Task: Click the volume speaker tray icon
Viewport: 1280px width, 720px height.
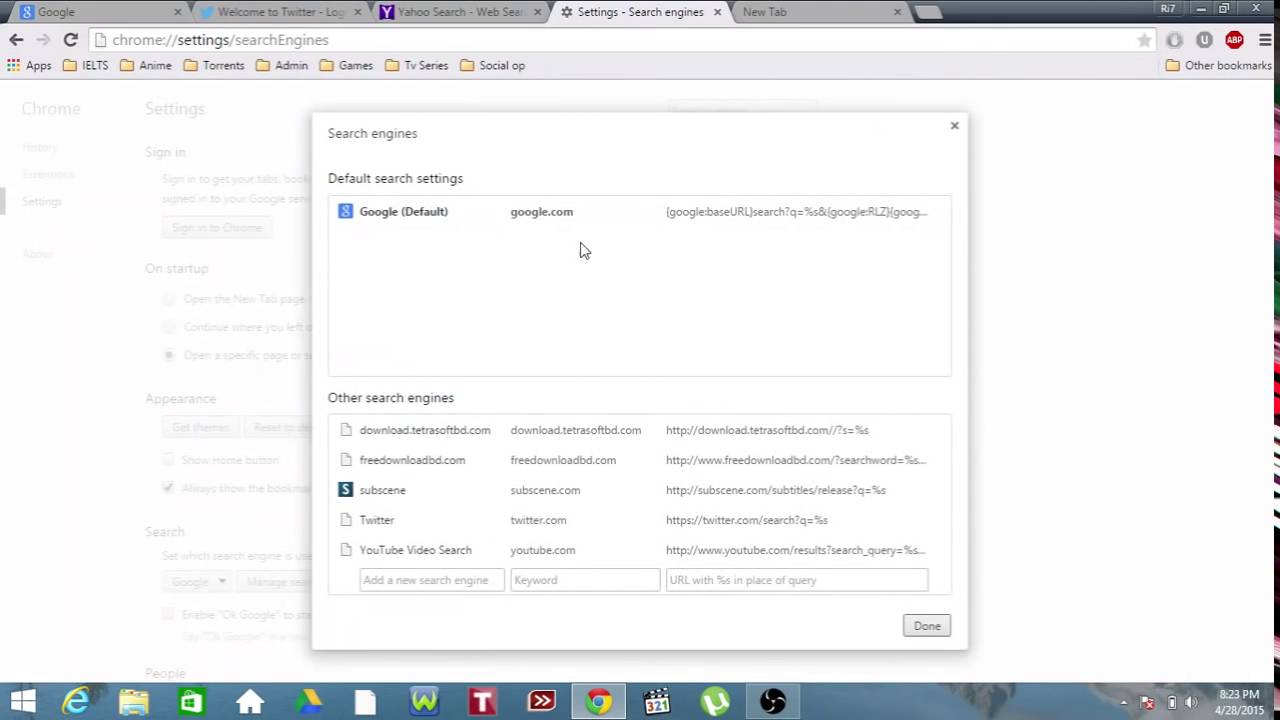Action: pos(1191,702)
